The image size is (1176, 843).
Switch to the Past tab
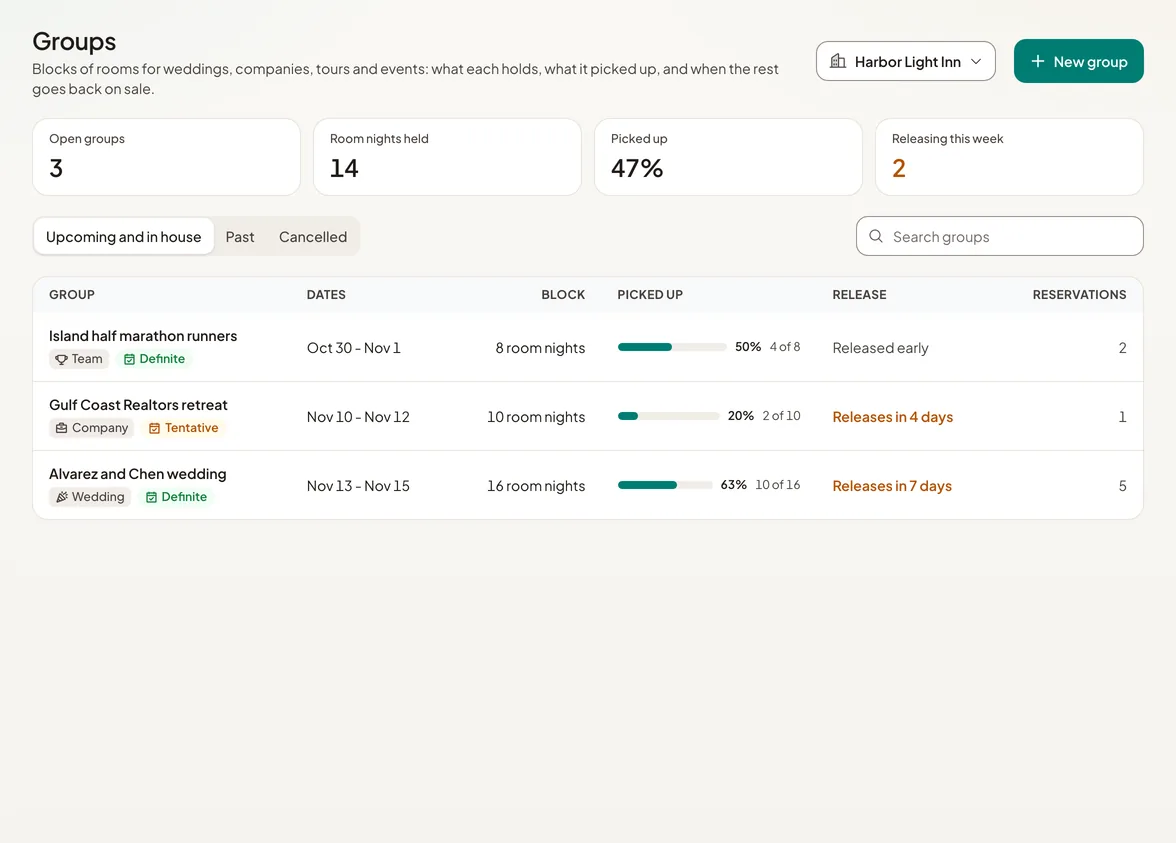point(240,237)
